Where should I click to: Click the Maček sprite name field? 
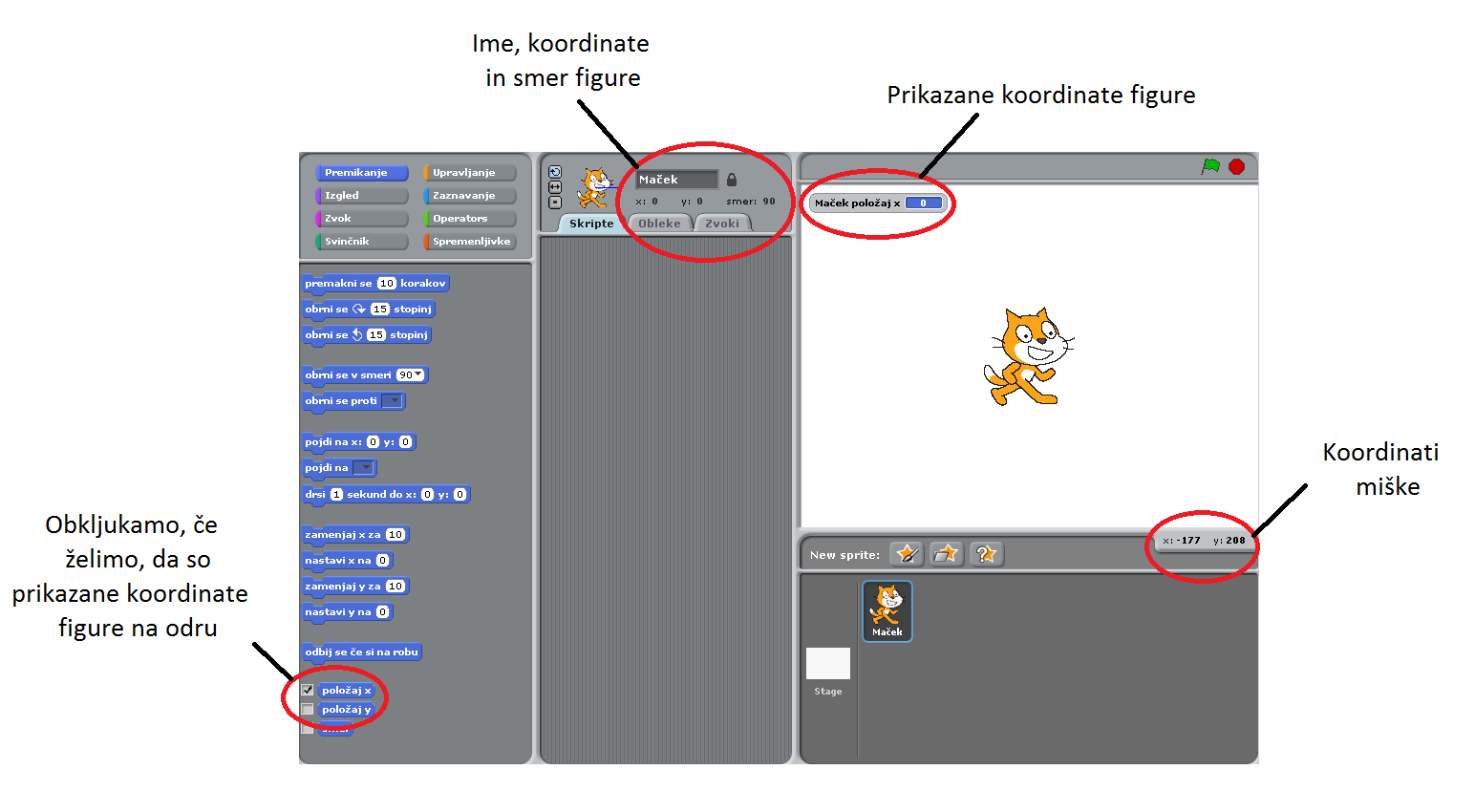[676, 180]
